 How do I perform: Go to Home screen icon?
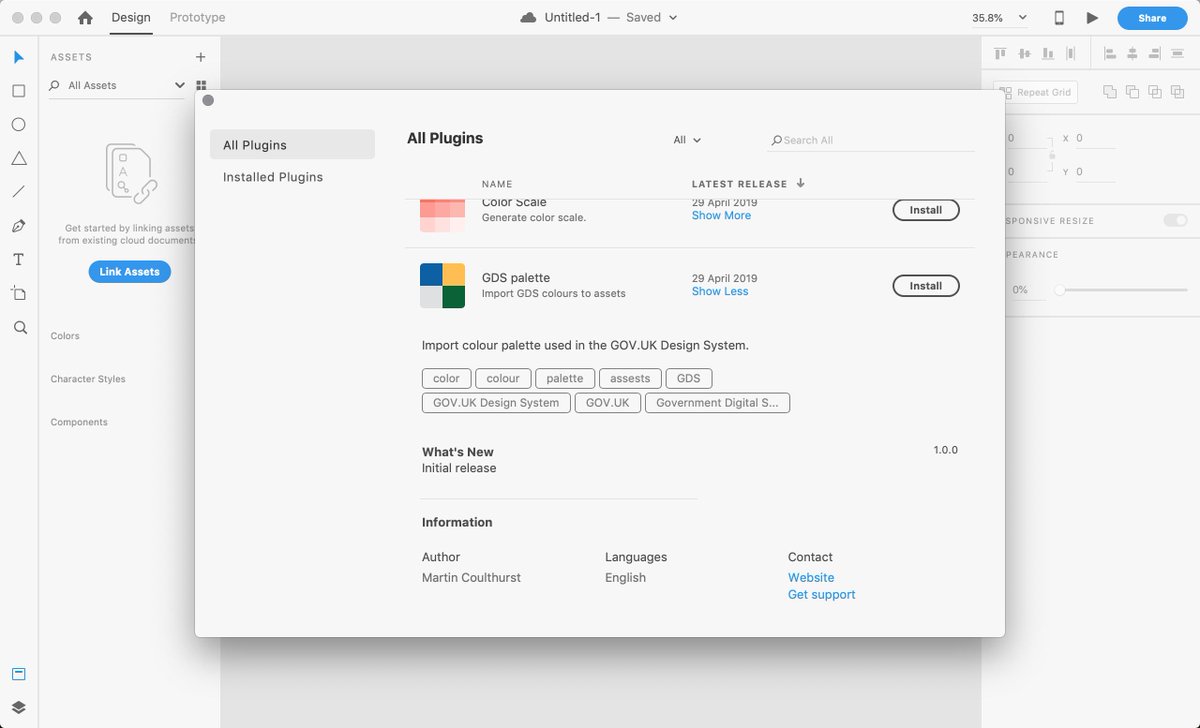pyautogui.click(x=85, y=18)
